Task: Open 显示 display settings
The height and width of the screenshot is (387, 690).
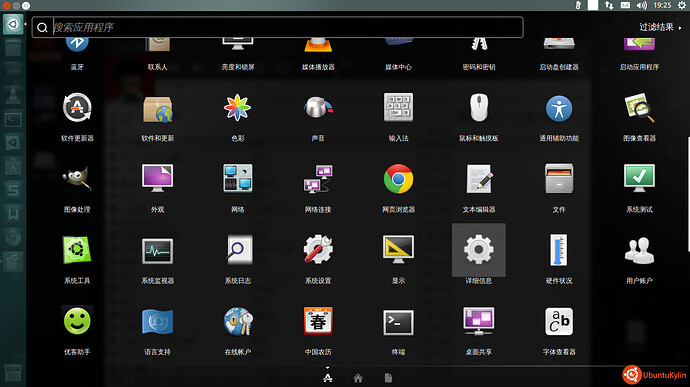Action: click(x=398, y=250)
